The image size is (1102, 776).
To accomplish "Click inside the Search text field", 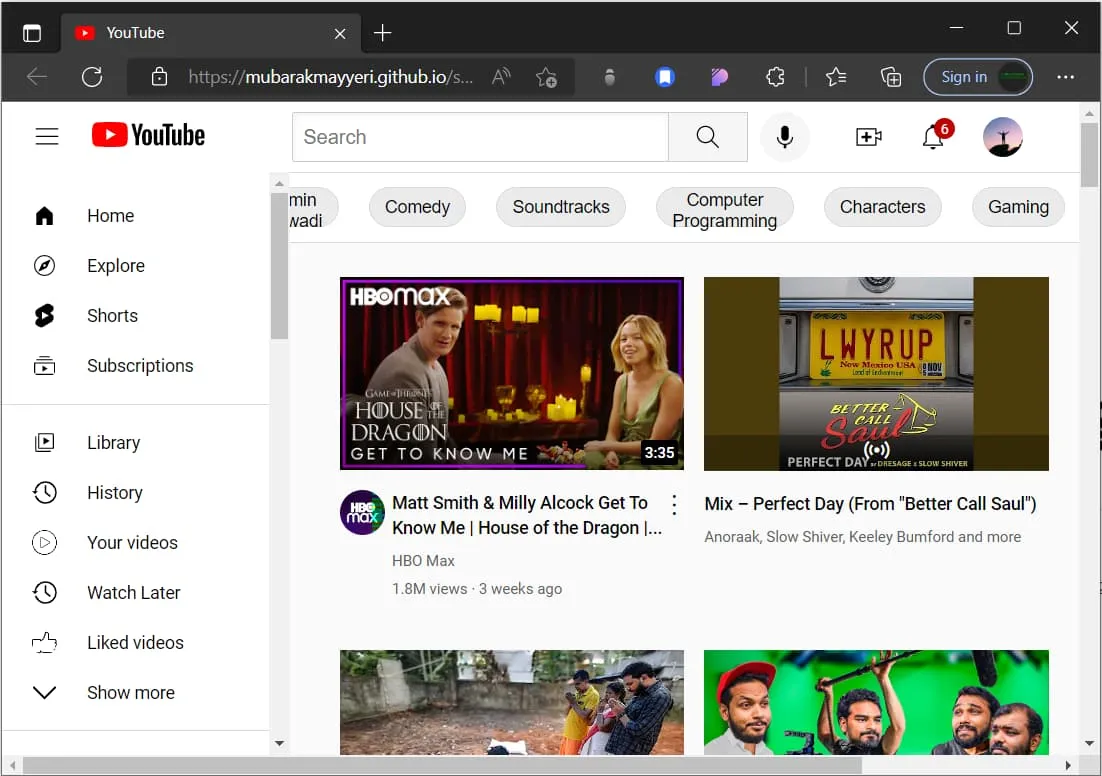I will 480,137.
